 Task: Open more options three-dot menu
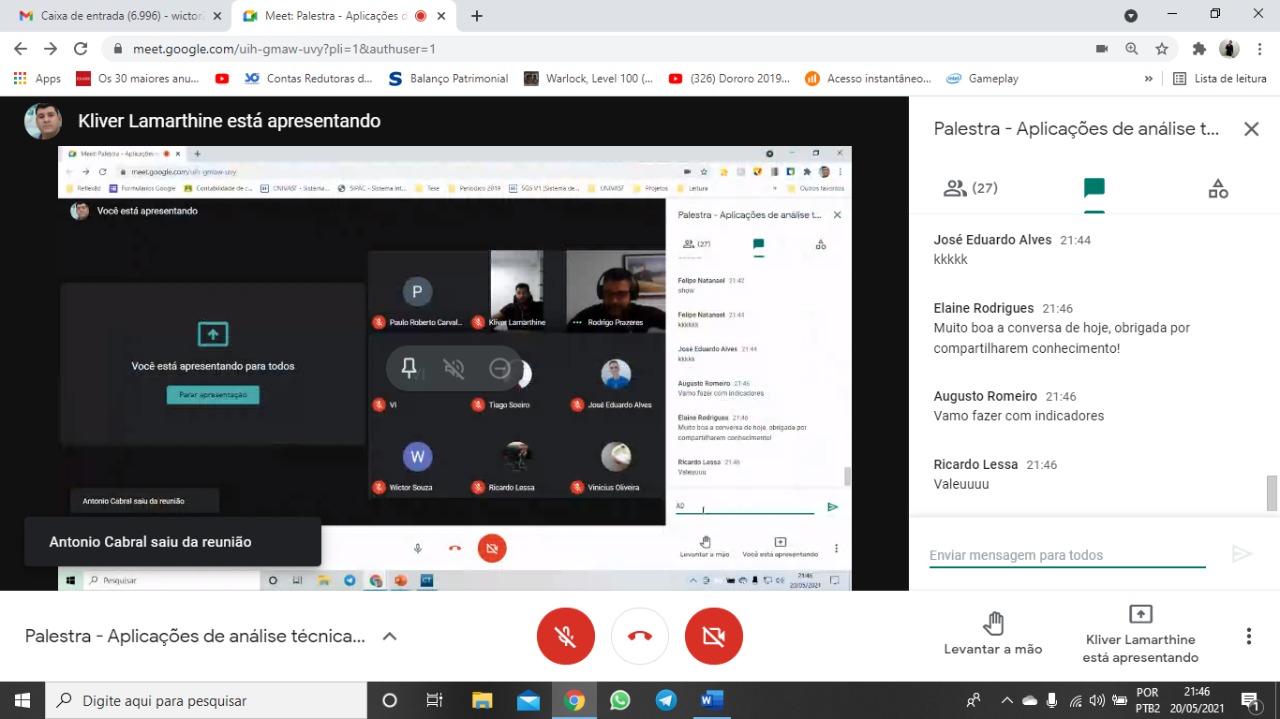pos(1248,636)
